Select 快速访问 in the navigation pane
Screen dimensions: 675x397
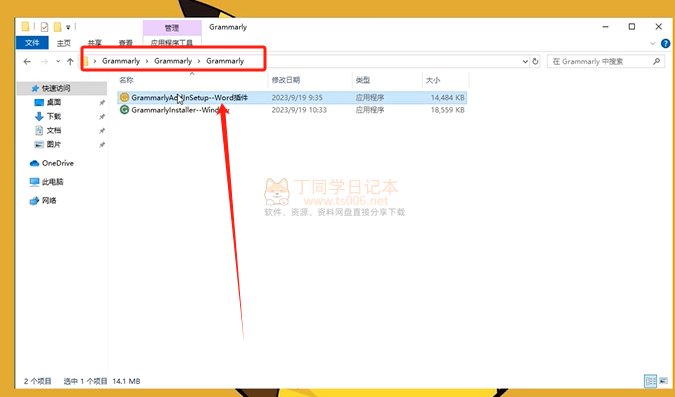(56, 88)
